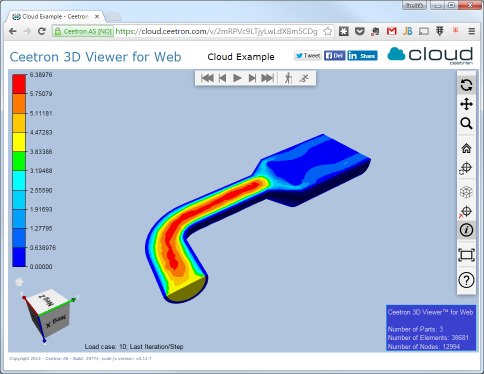Open the Chrome hamburger menu
Viewport: 484px width, 374px height.
click(471, 31)
